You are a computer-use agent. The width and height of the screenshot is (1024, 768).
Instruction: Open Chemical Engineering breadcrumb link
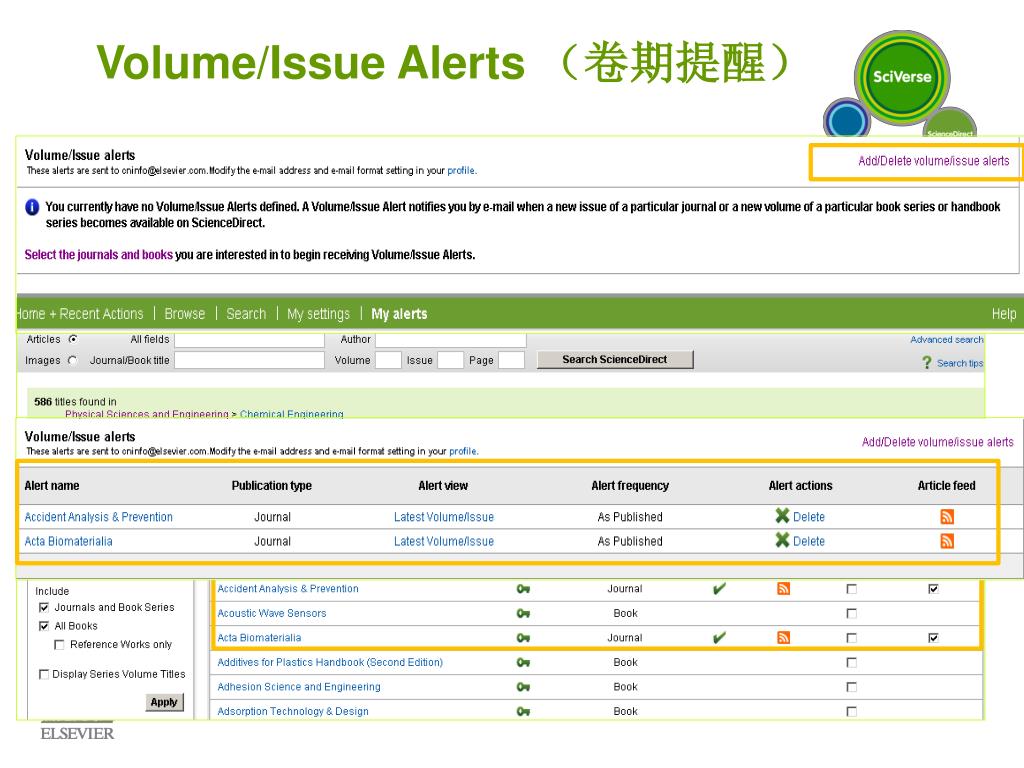291,414
